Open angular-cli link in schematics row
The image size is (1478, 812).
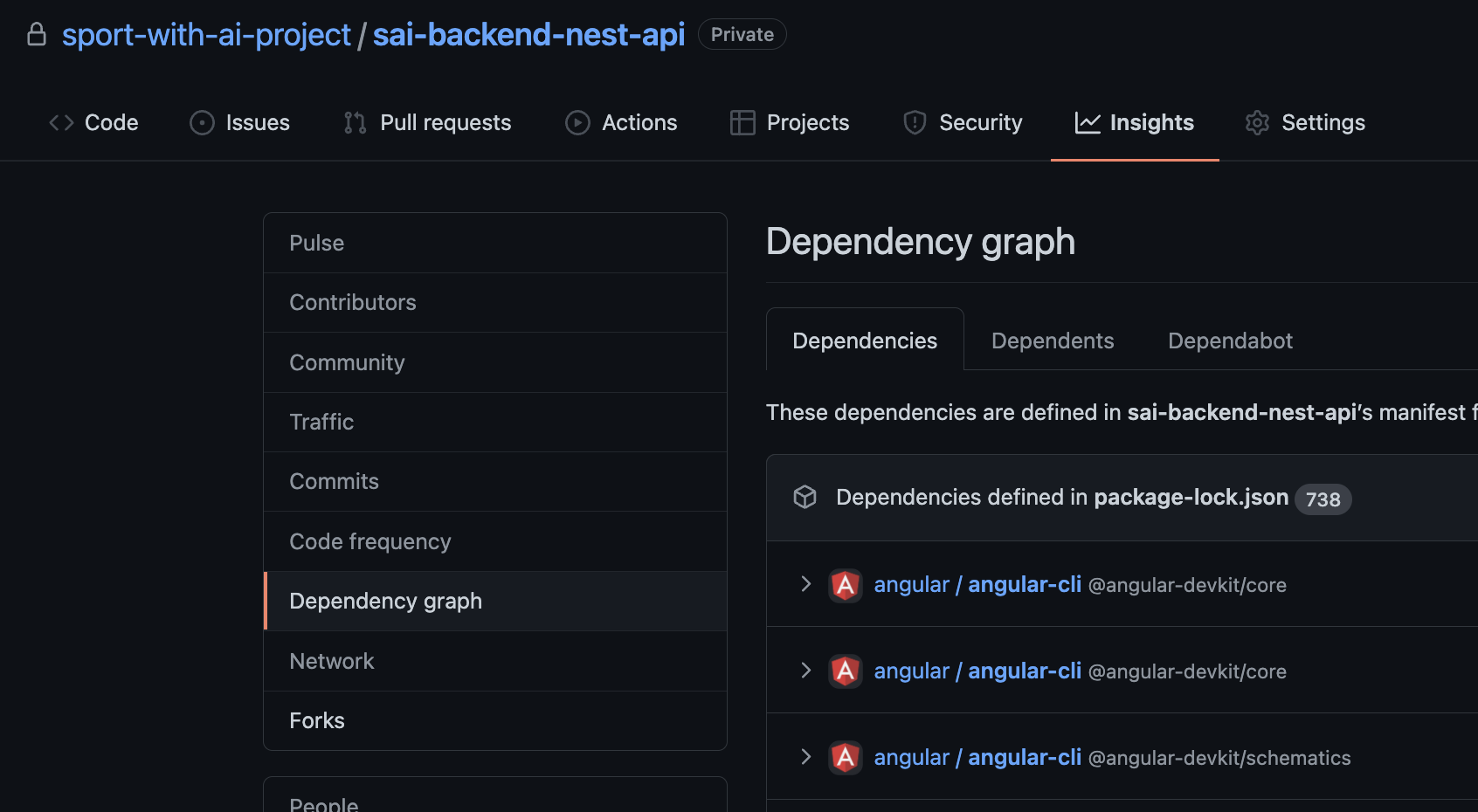click(1025, 757)
